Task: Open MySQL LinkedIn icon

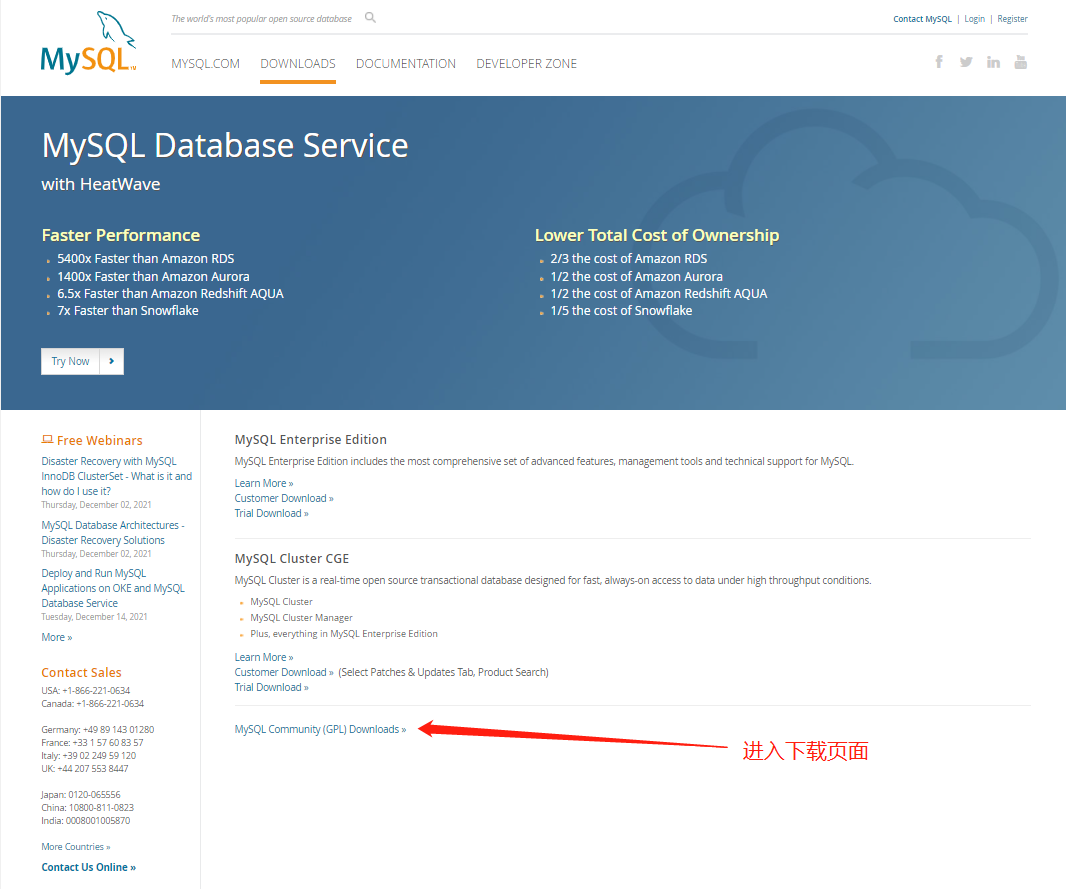Action: 993,63
